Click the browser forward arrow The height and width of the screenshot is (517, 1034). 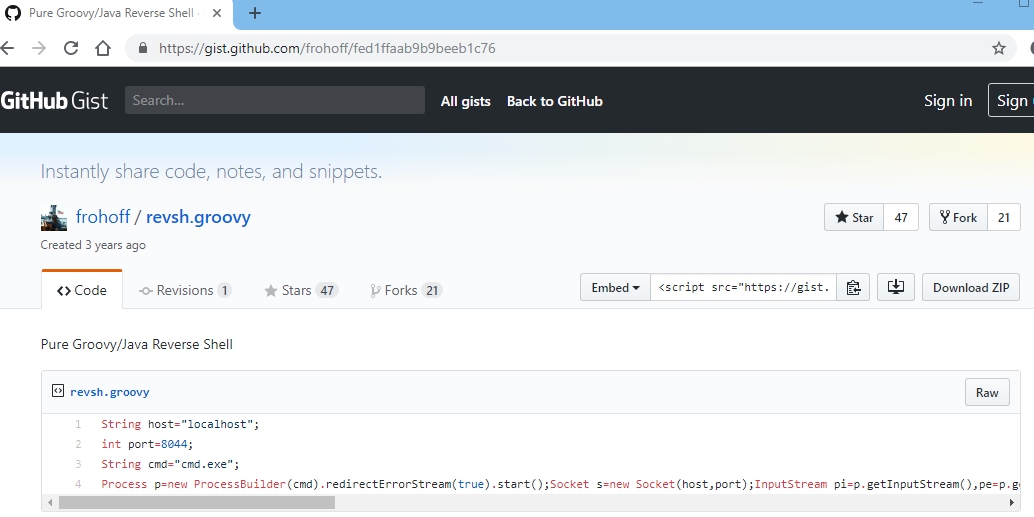coord(39,48)
